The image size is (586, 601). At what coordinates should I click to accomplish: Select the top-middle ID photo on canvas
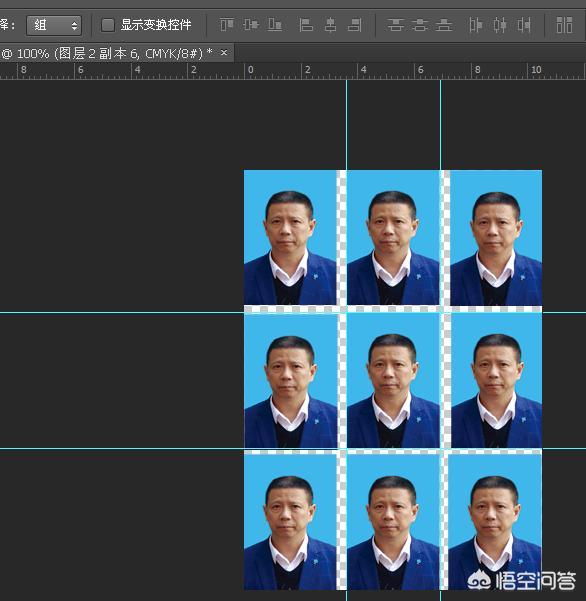pos(393,238)
